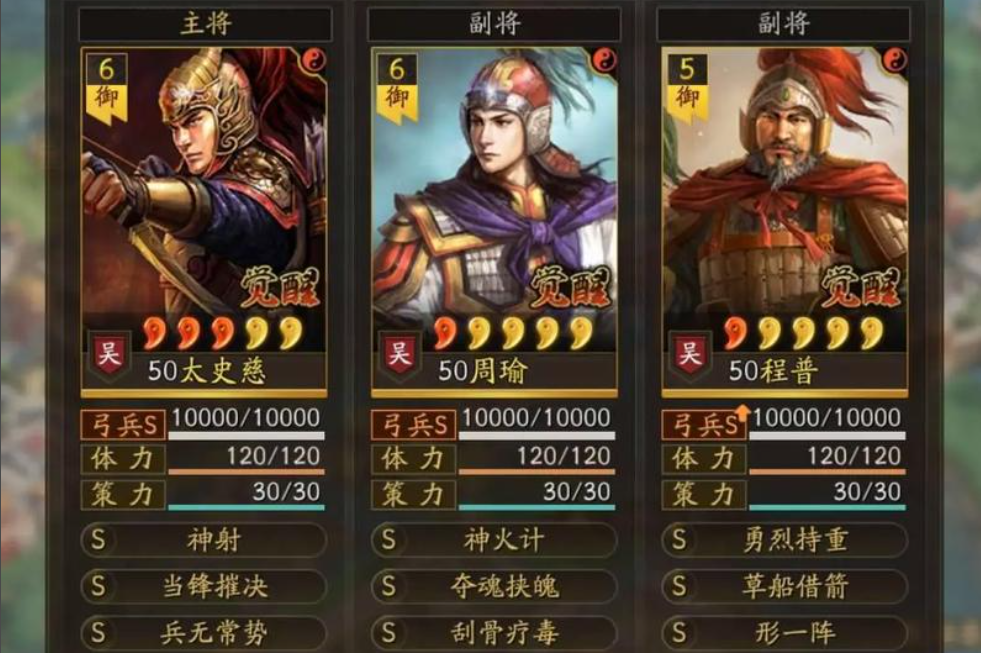
Task: Select the 副将 header above 周瑜
Action: click(494, 24)
